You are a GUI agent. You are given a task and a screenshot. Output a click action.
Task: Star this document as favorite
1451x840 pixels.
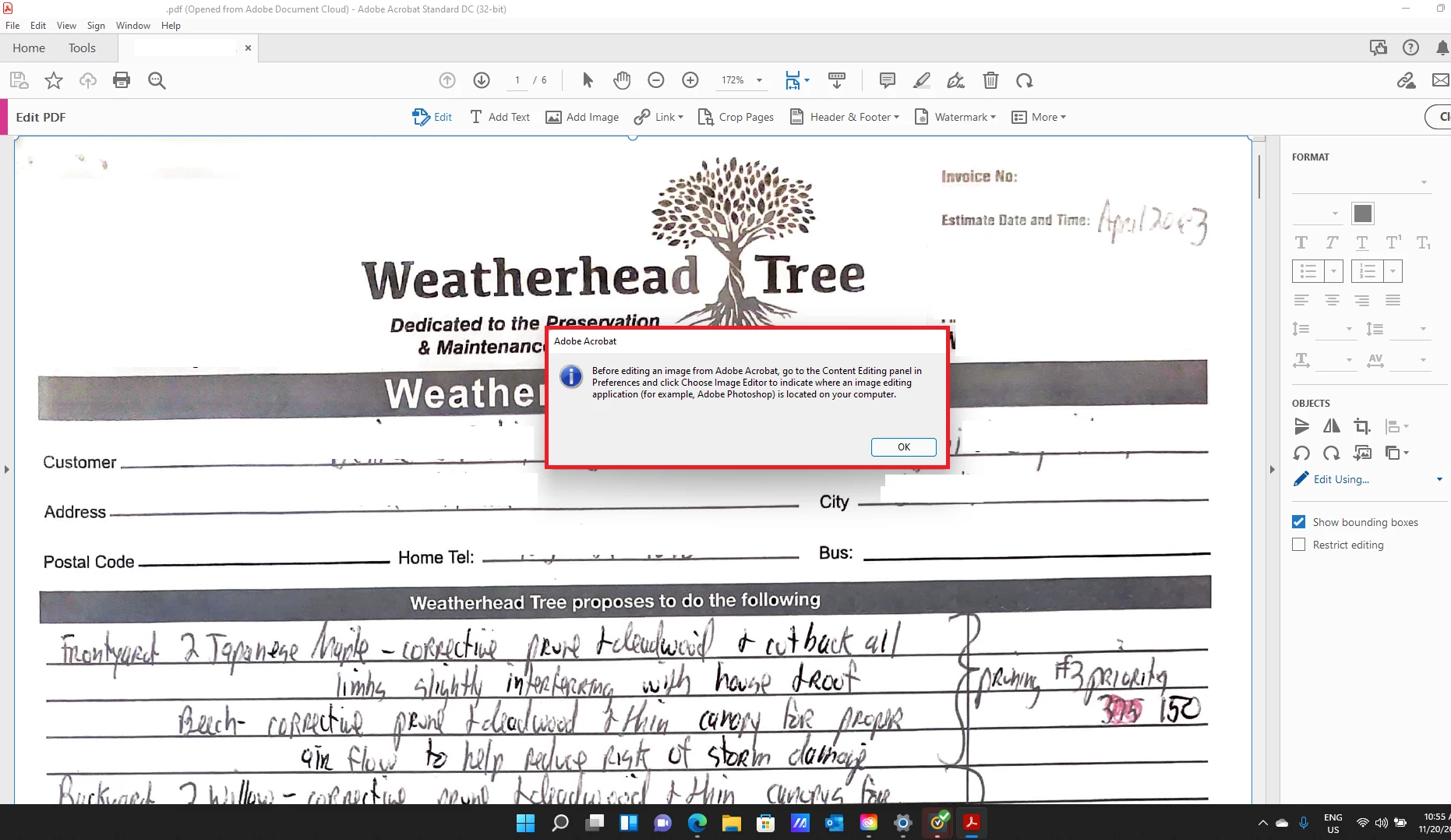point(53,80)
